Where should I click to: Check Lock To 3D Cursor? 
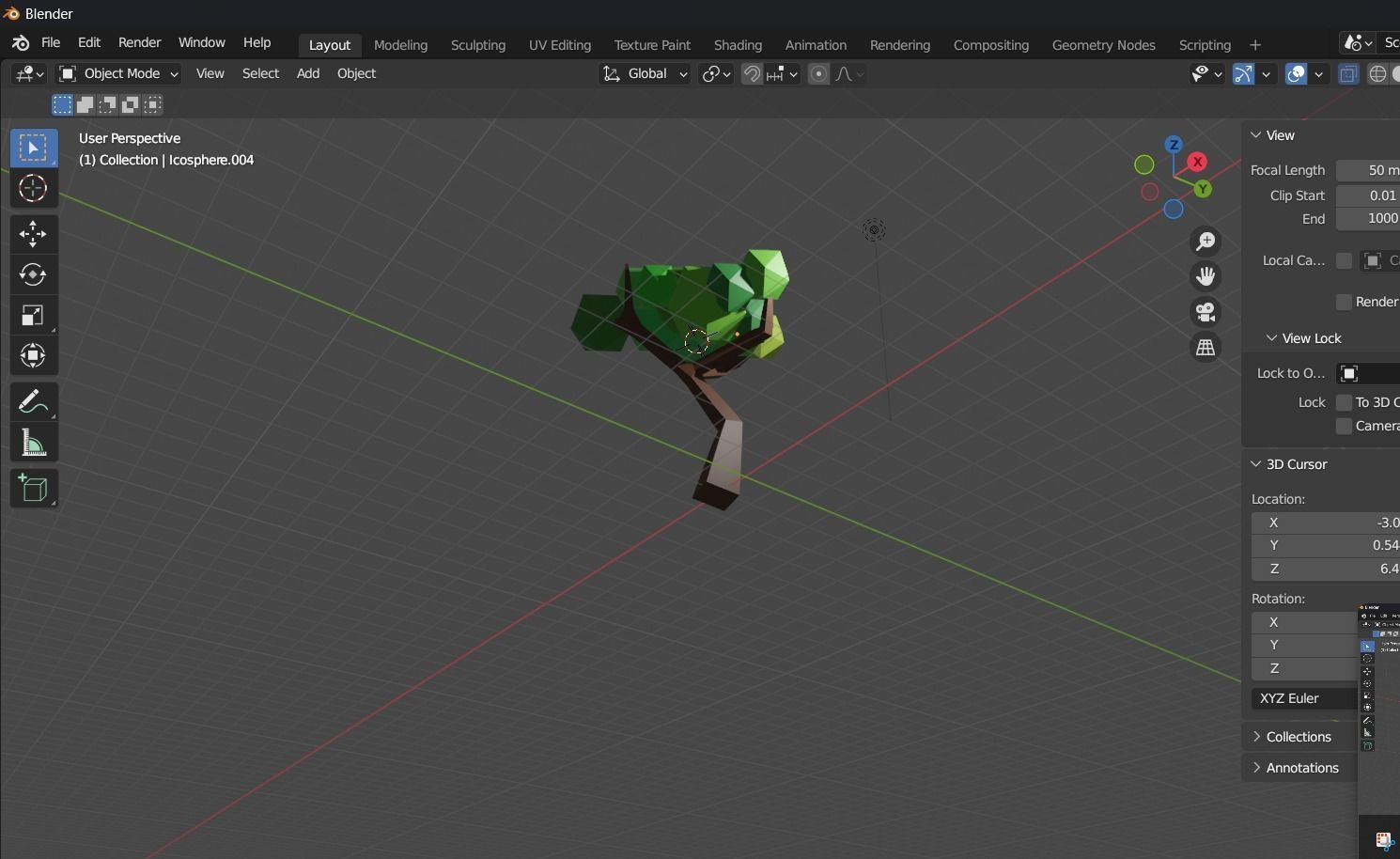1344,402
